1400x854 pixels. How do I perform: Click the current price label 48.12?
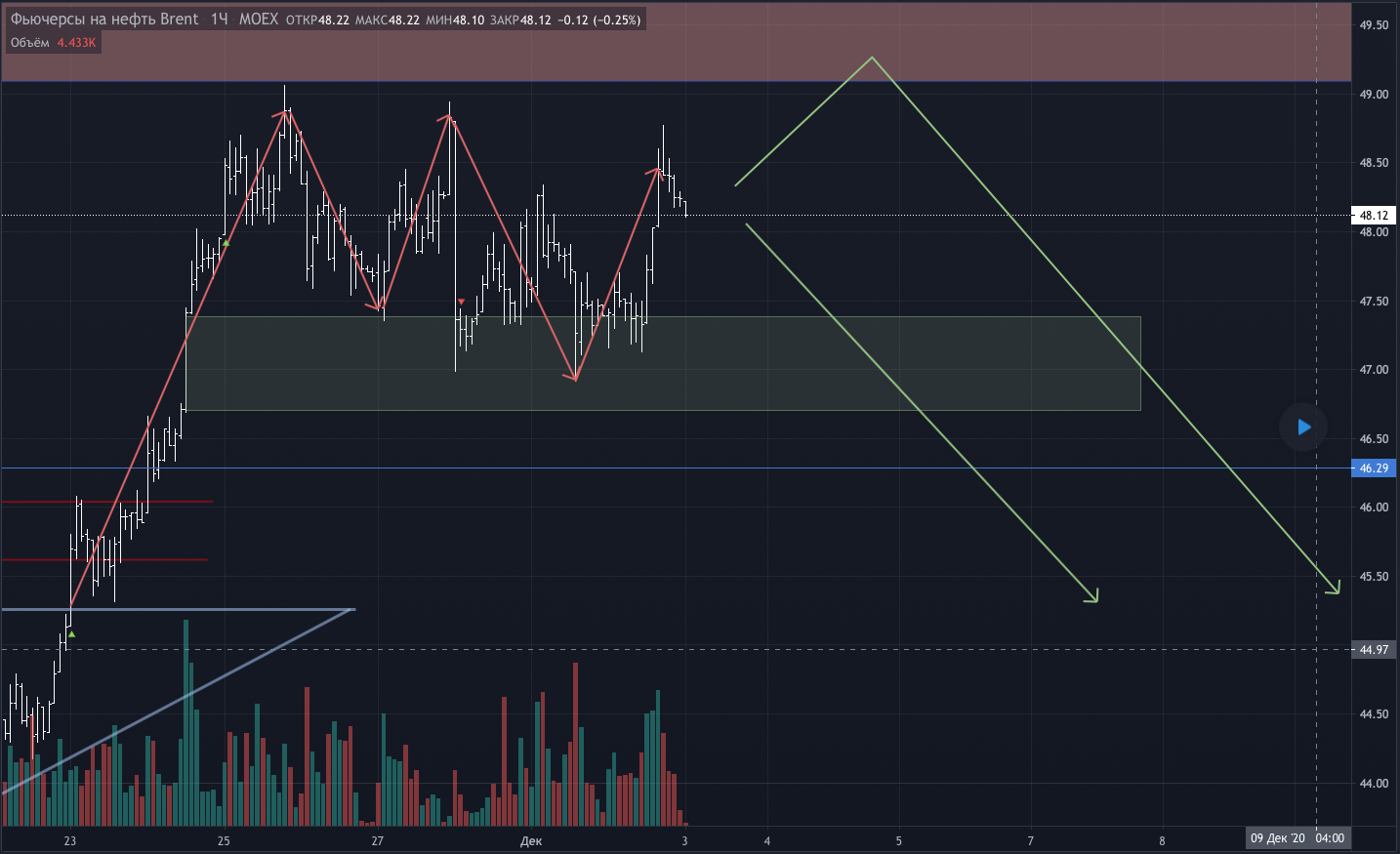coord(1374,215)
